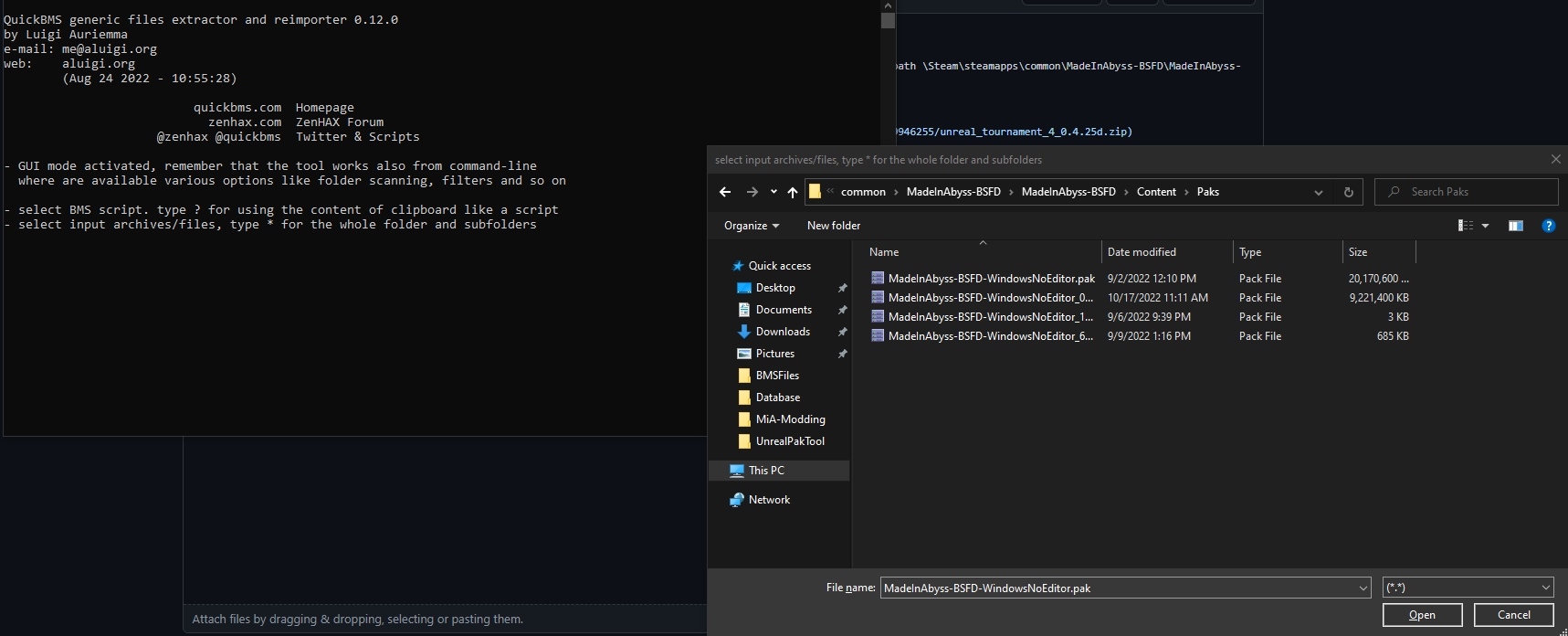Toggle the preview pane icon

tap(1515, 226)
